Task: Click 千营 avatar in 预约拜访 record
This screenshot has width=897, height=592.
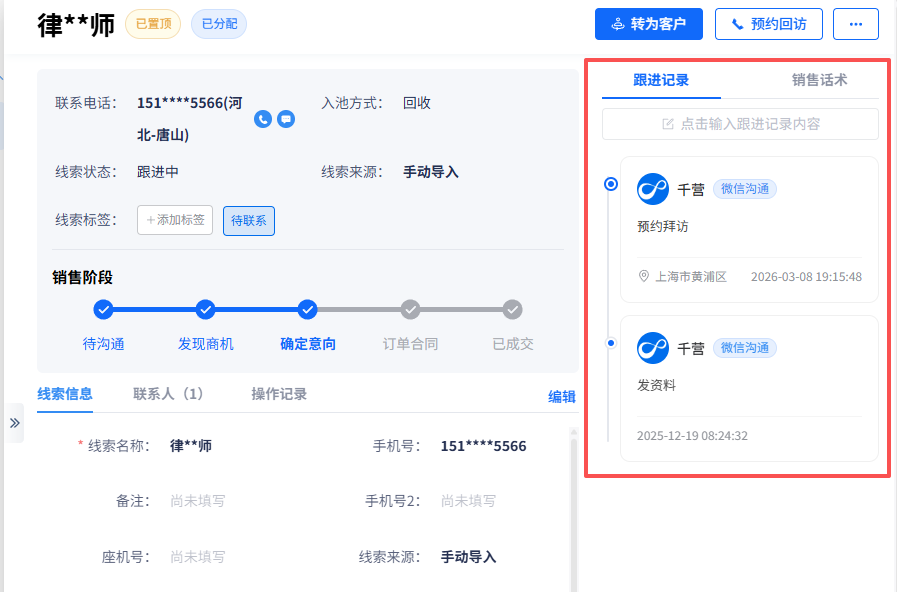Action: point(653,189)
